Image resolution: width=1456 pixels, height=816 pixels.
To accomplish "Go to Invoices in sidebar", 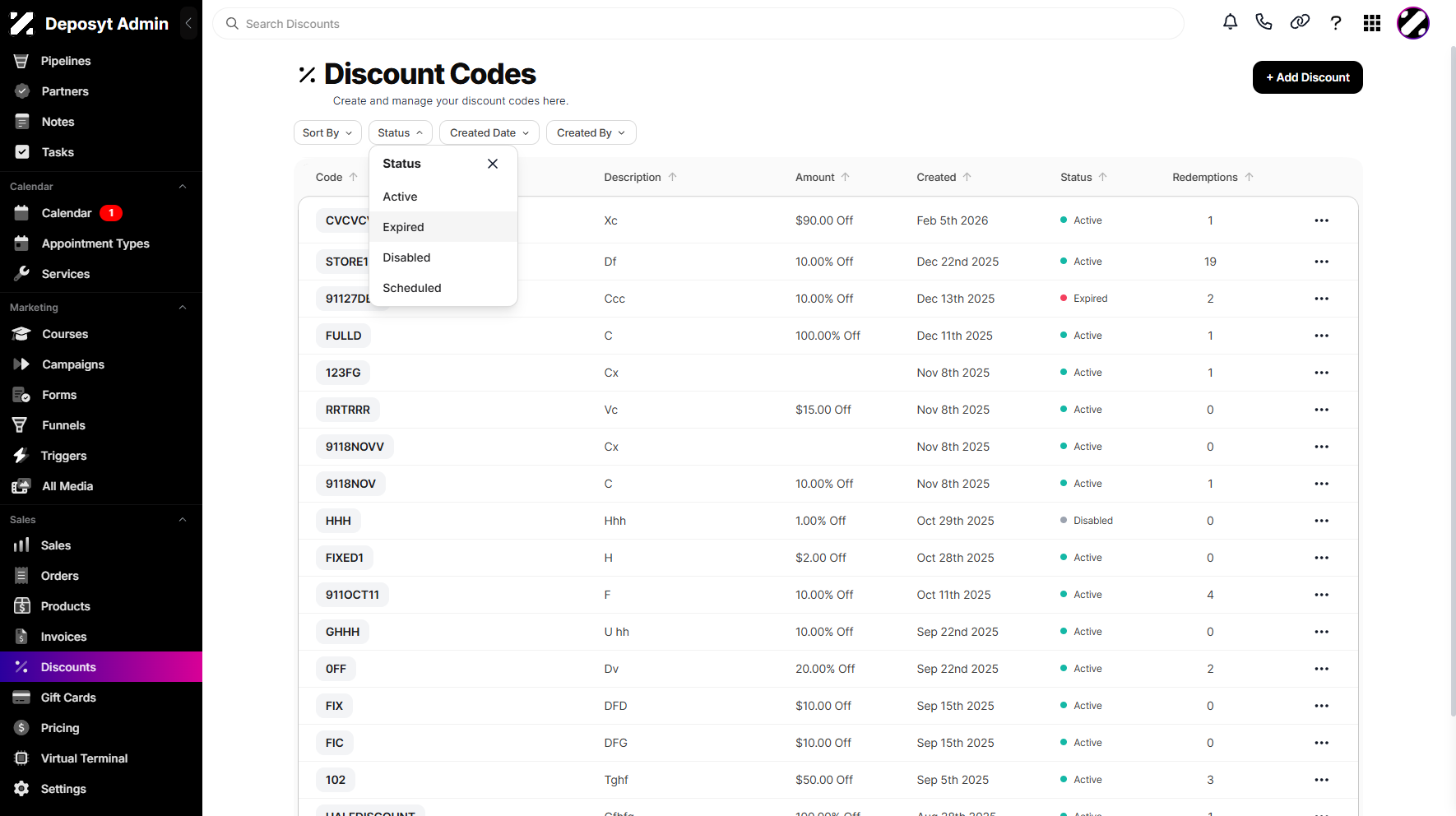I will click(x=101, y=637).
